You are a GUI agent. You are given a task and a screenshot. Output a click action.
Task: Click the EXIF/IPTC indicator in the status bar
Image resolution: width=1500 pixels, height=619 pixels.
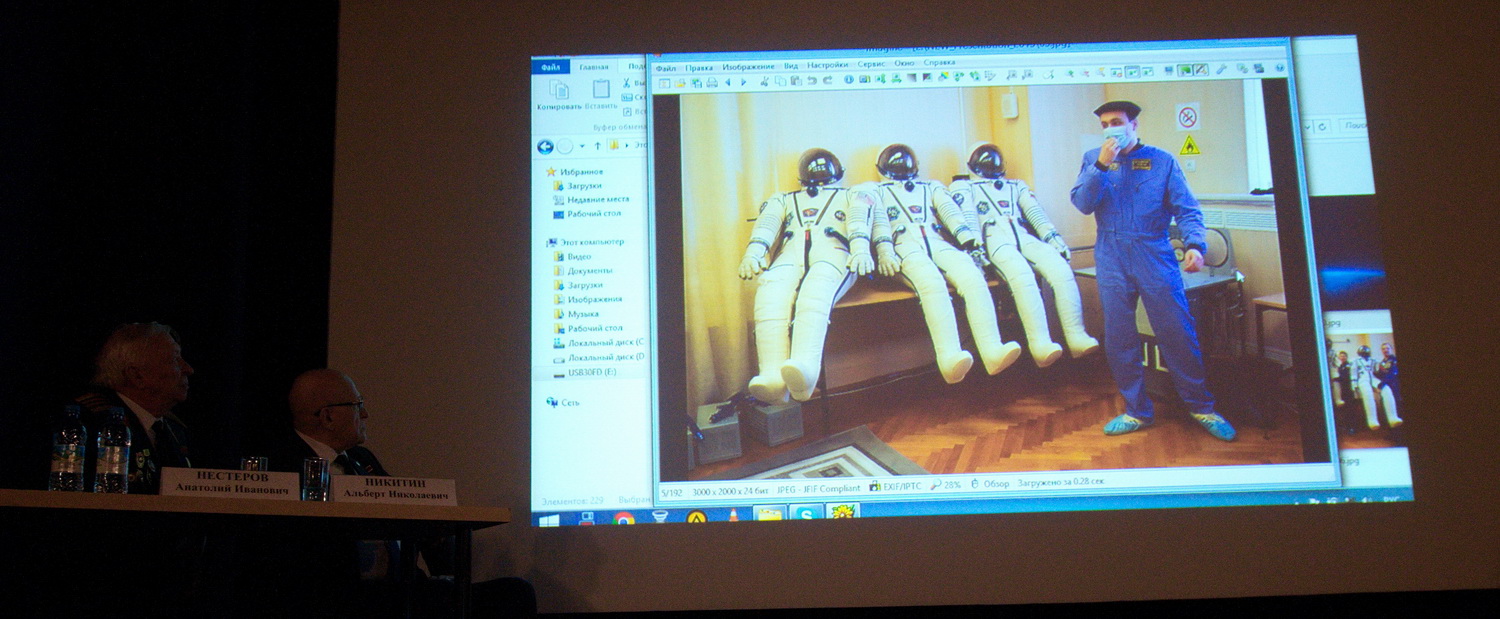895,486
